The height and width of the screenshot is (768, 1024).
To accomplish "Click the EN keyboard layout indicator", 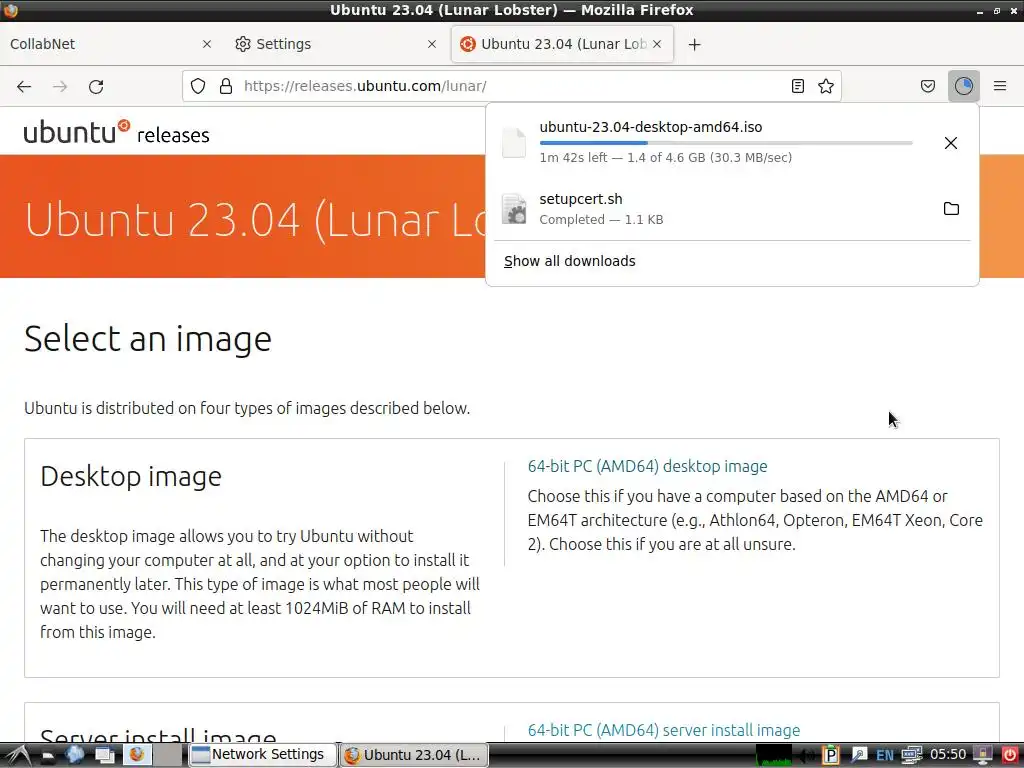I will (884, 756).
